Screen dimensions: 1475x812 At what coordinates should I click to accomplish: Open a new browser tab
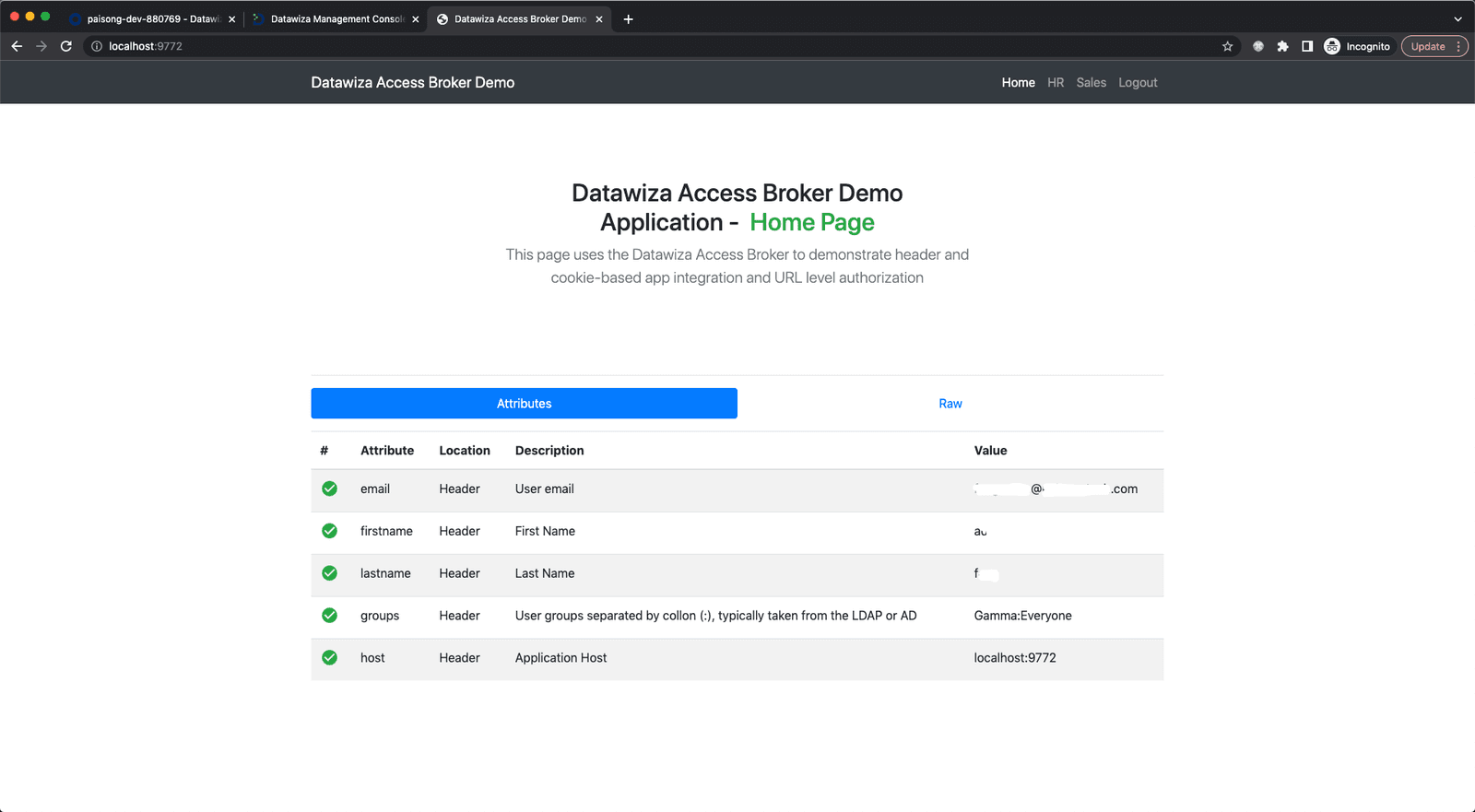(x=628, y=18)
